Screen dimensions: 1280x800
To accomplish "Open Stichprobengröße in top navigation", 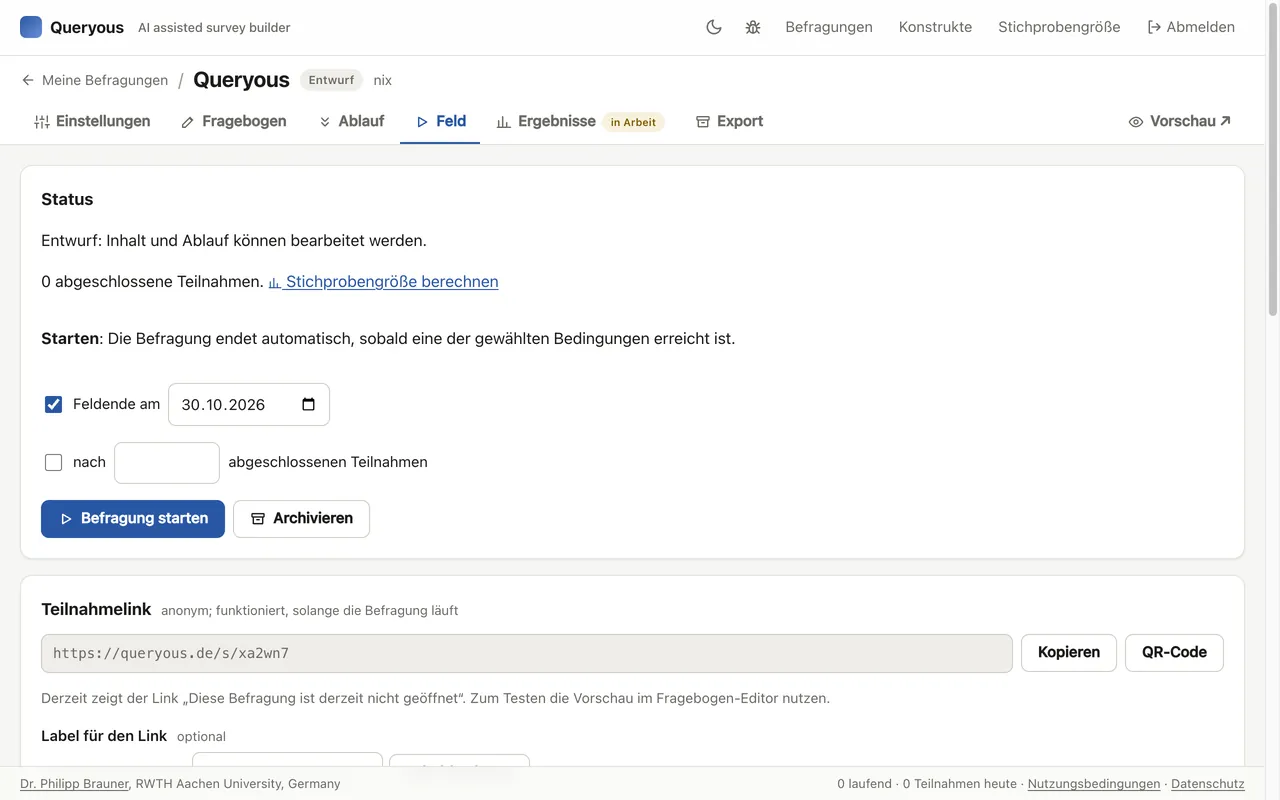I will pos(1059,27).
